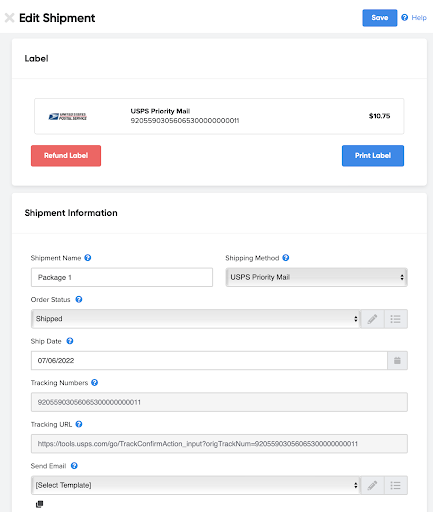Click the pencil edit icon beside email template
This screenshot has width=433, height=512.
click(x=372, y=485)
